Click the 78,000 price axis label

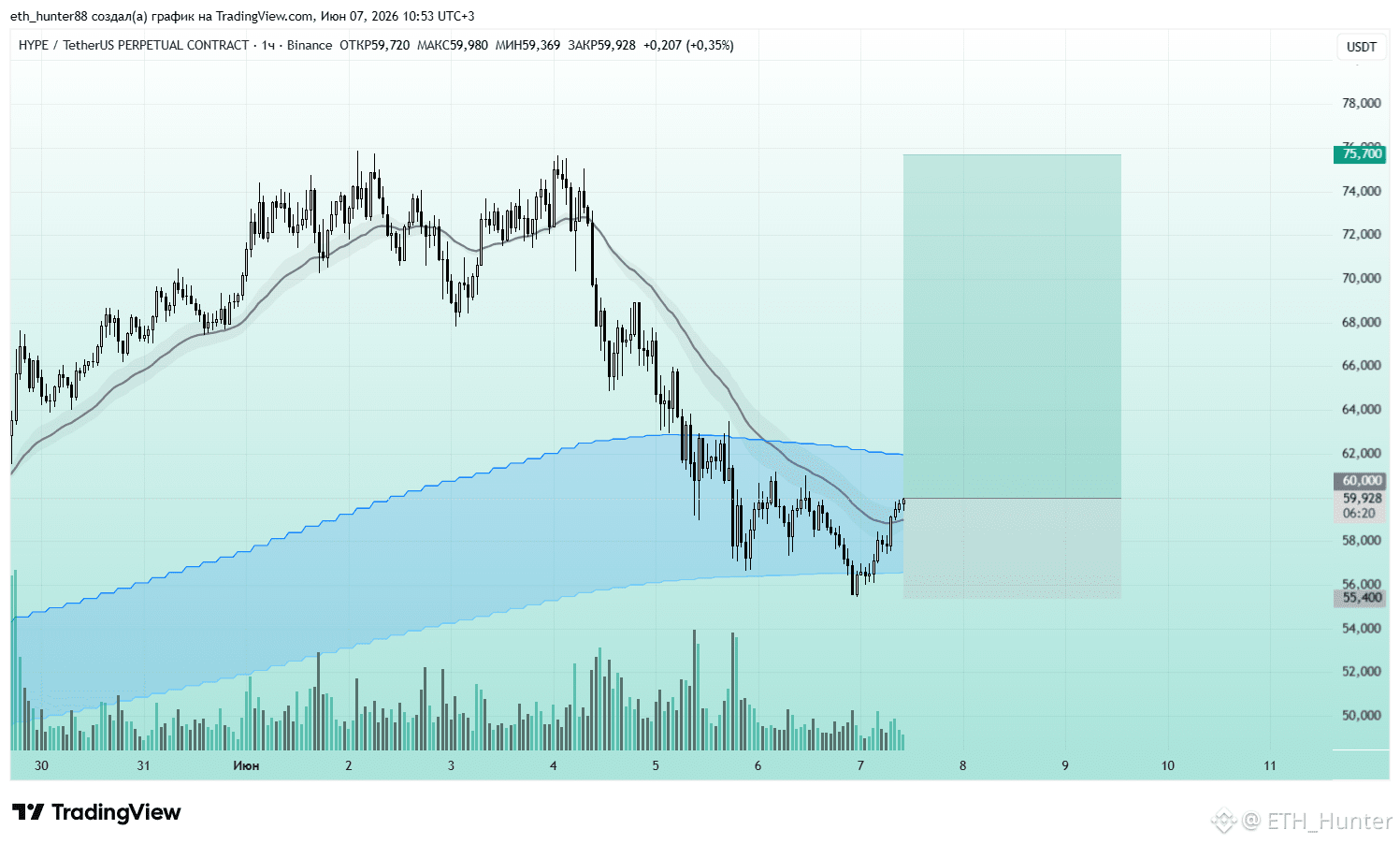1362,103
